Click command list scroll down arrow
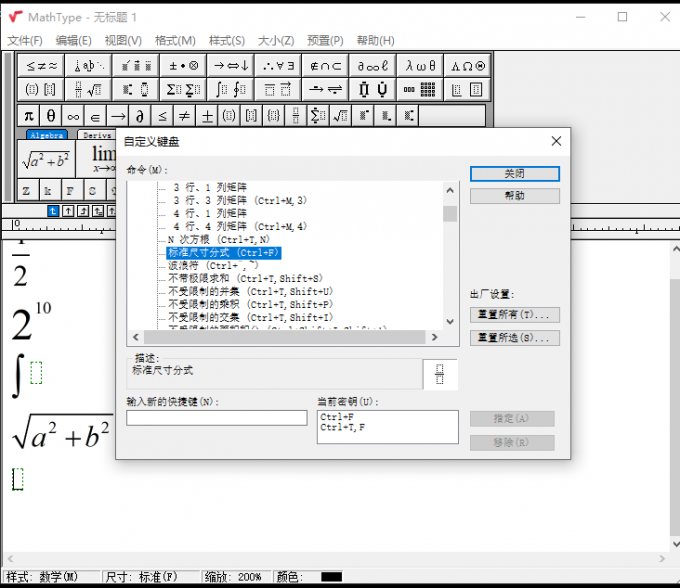This screenshot has height=588, width=680. point(450,322)
